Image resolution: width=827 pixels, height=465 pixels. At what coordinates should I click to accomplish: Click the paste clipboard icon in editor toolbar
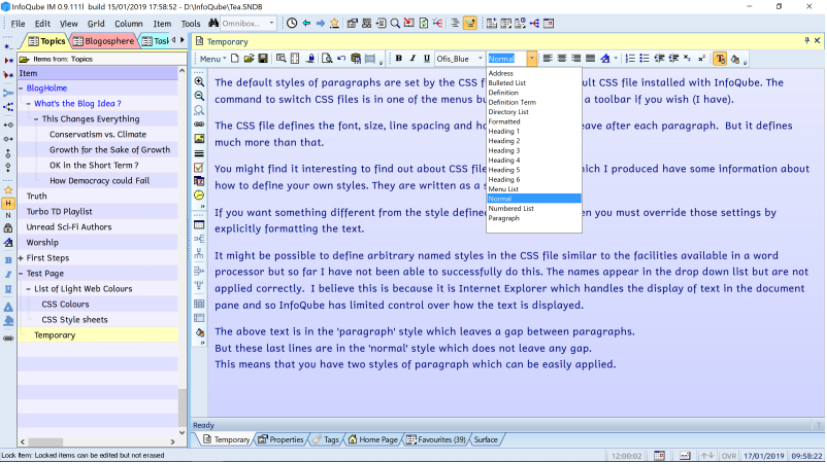tap(356, 59)
